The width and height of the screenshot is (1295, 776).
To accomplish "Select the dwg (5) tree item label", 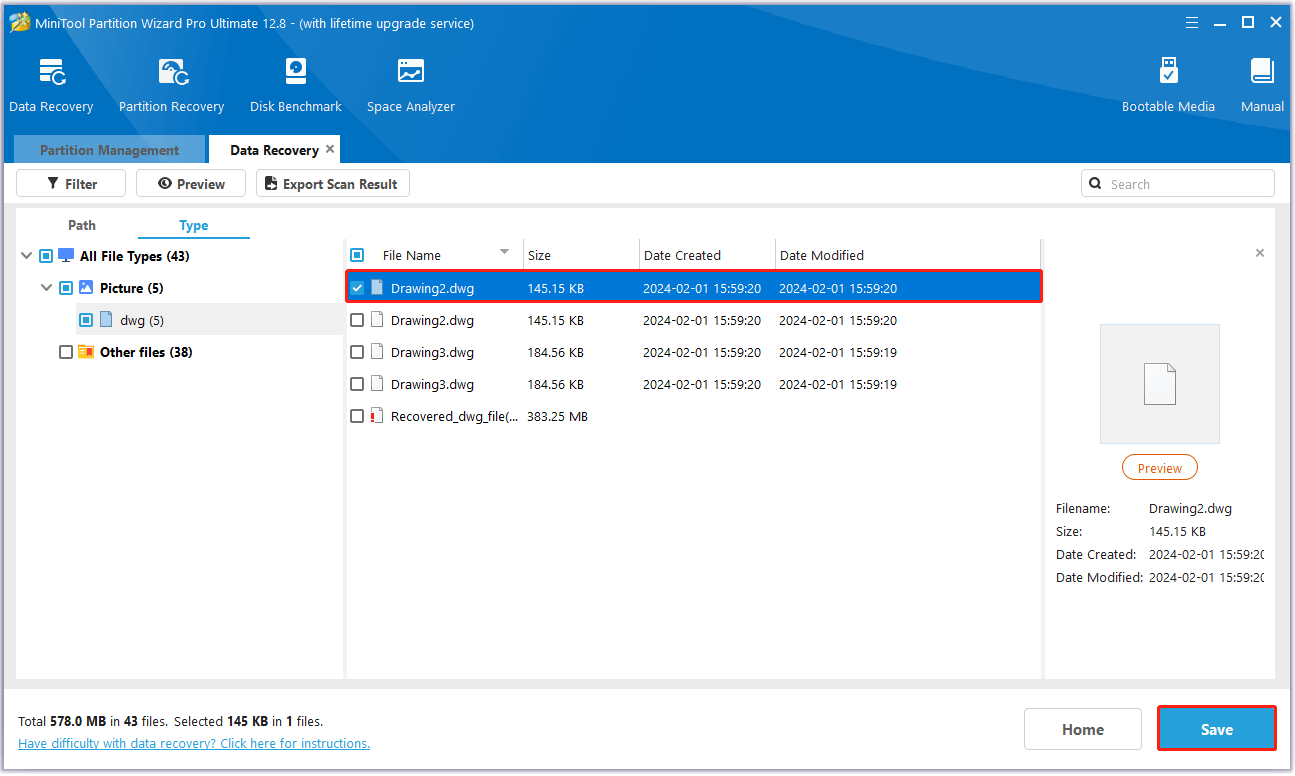I will 142,320.
